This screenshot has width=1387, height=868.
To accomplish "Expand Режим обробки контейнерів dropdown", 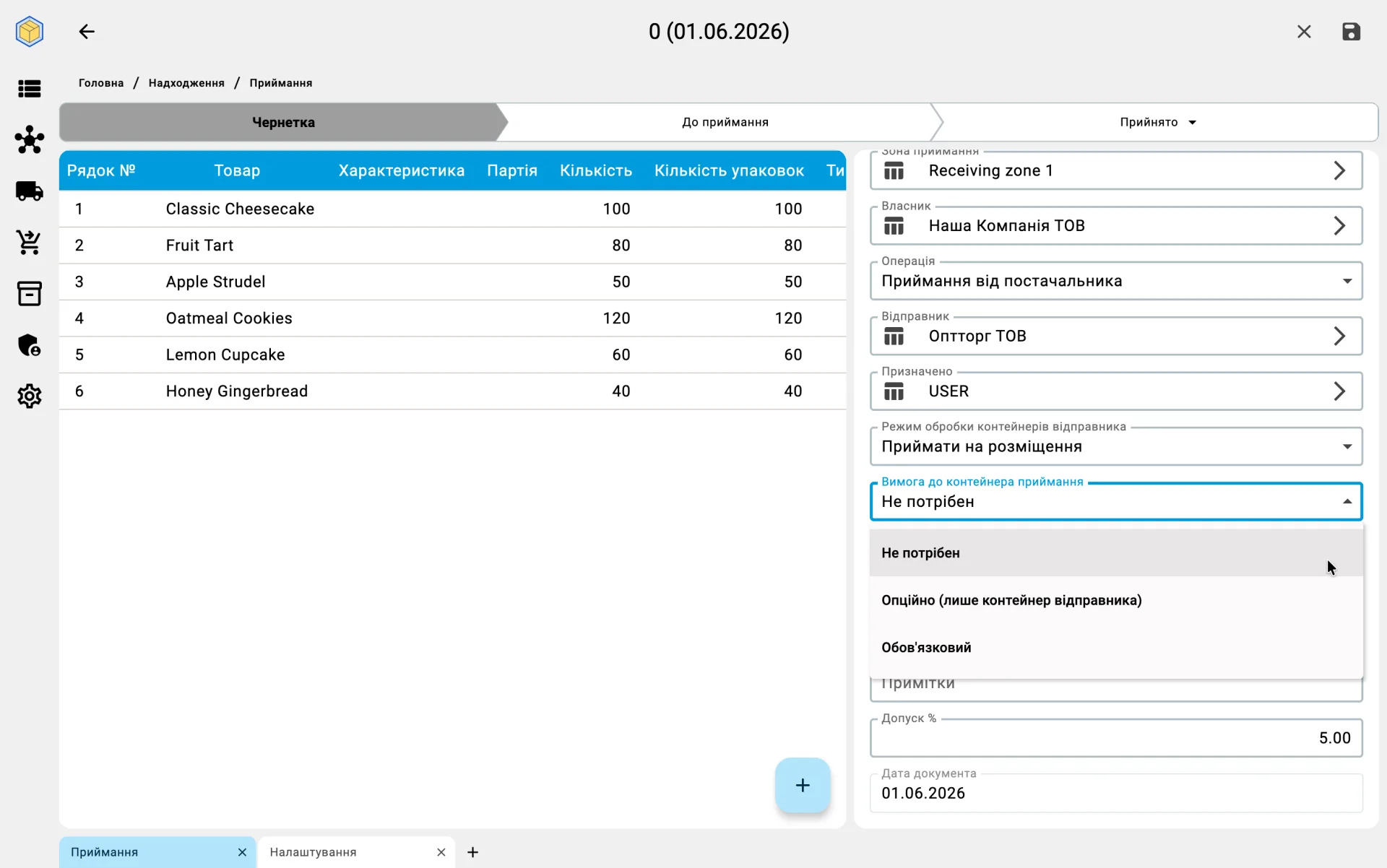I will click(x=1347, y=446).
